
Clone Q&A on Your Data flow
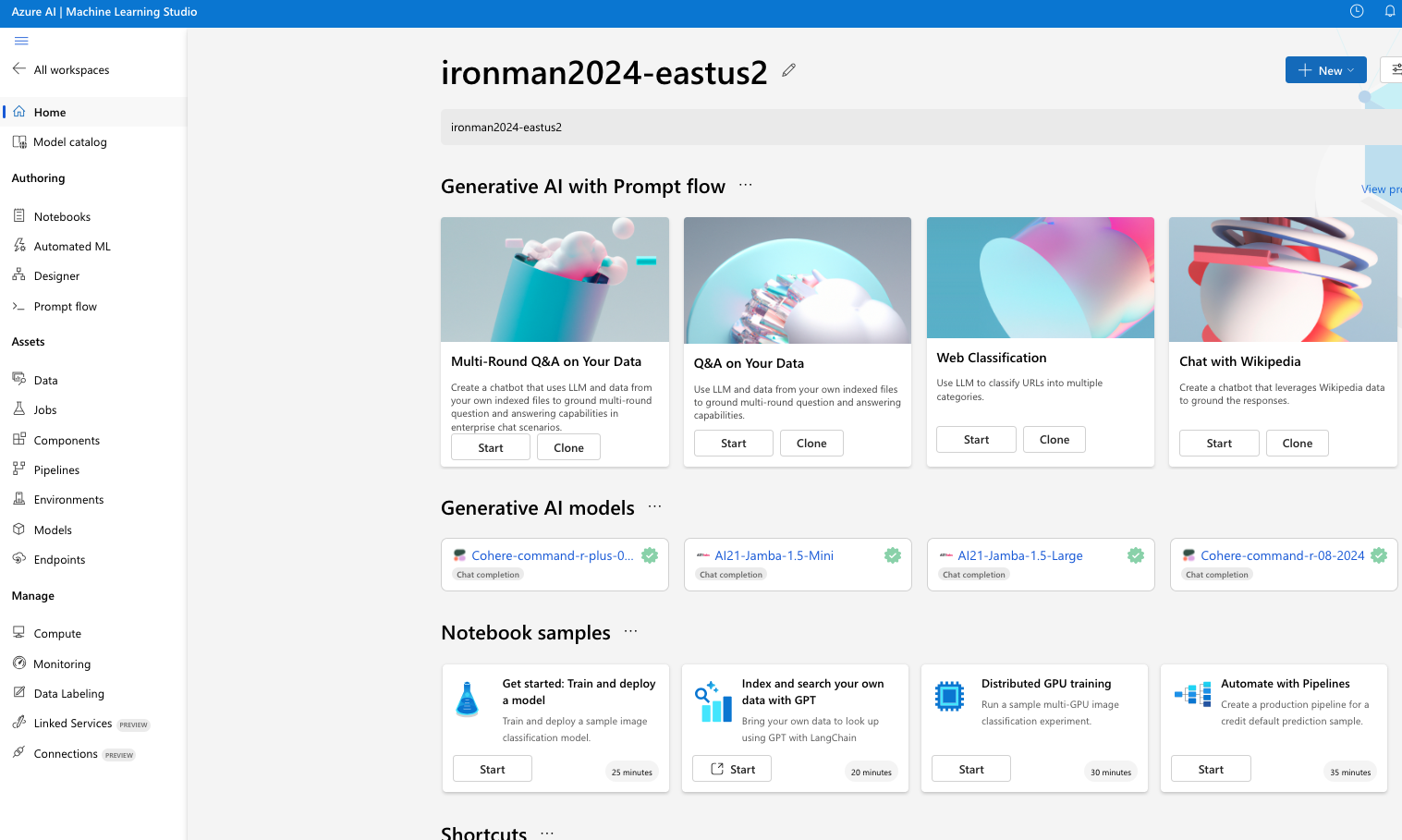coord(811,444)
